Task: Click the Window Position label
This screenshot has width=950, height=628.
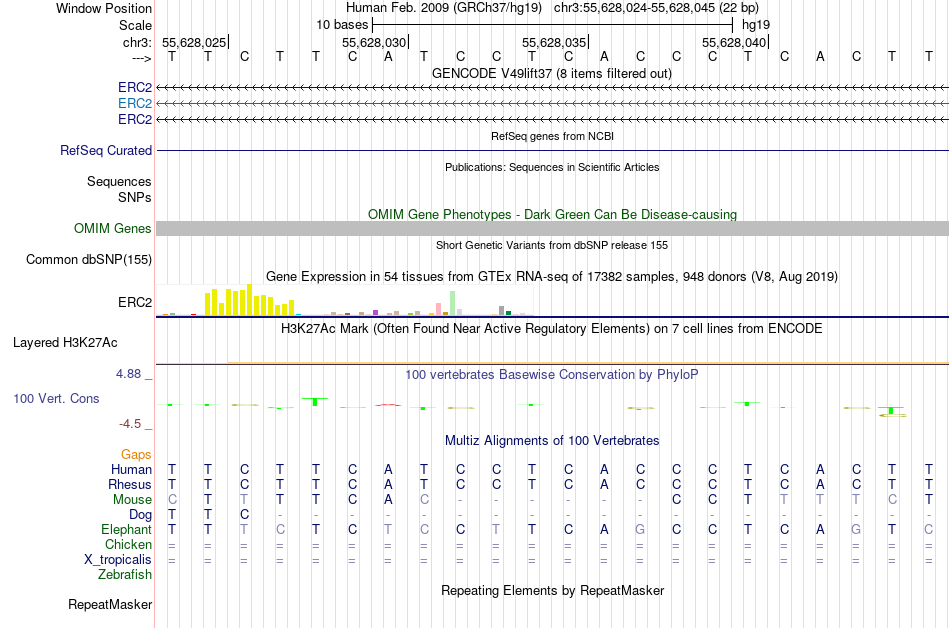Action: [x=104, y=8]
